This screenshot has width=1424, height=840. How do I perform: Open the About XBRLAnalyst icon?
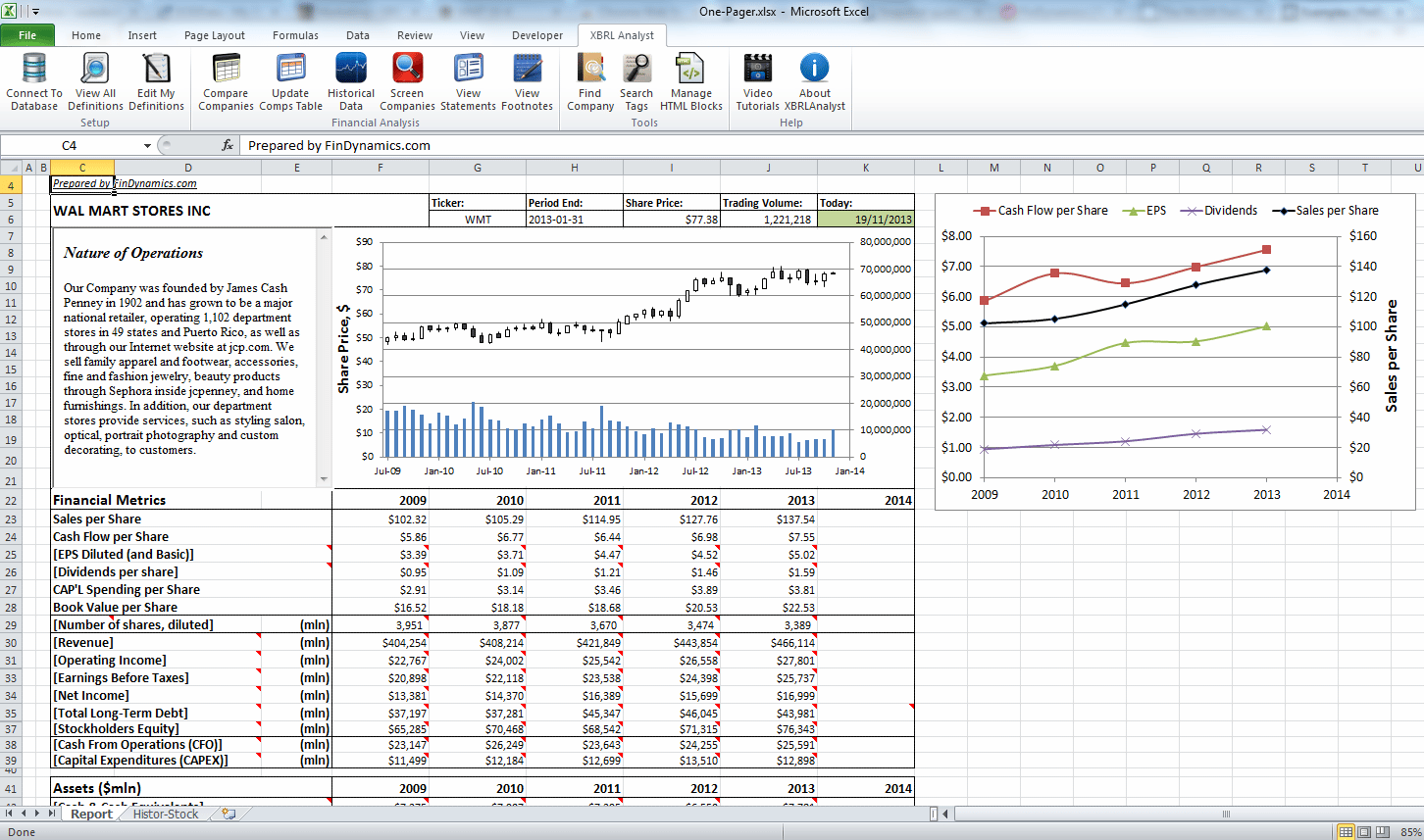pyautogui.click(x=814, y=80)
